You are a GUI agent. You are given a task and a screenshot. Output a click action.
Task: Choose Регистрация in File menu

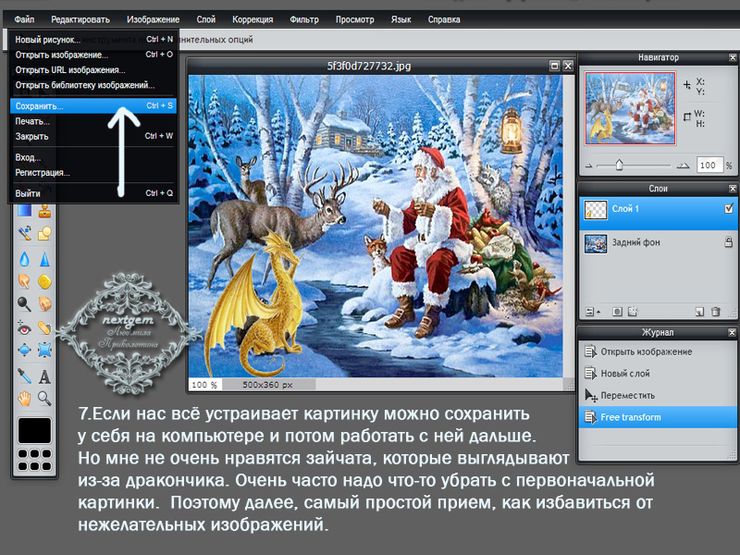pos(93,172)
